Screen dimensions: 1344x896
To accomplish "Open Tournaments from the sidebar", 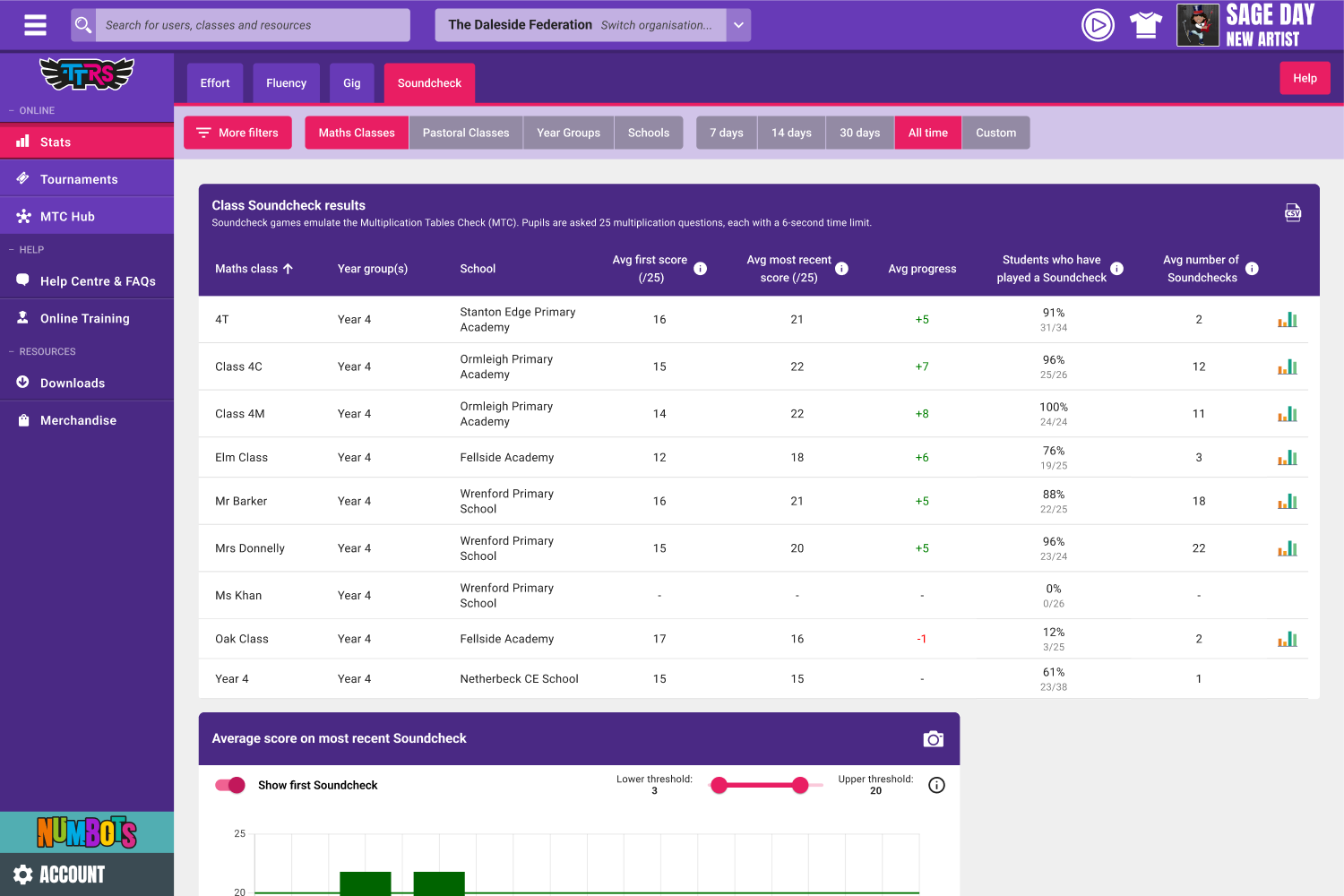I will pyautogui.click(x=79, y=179).
